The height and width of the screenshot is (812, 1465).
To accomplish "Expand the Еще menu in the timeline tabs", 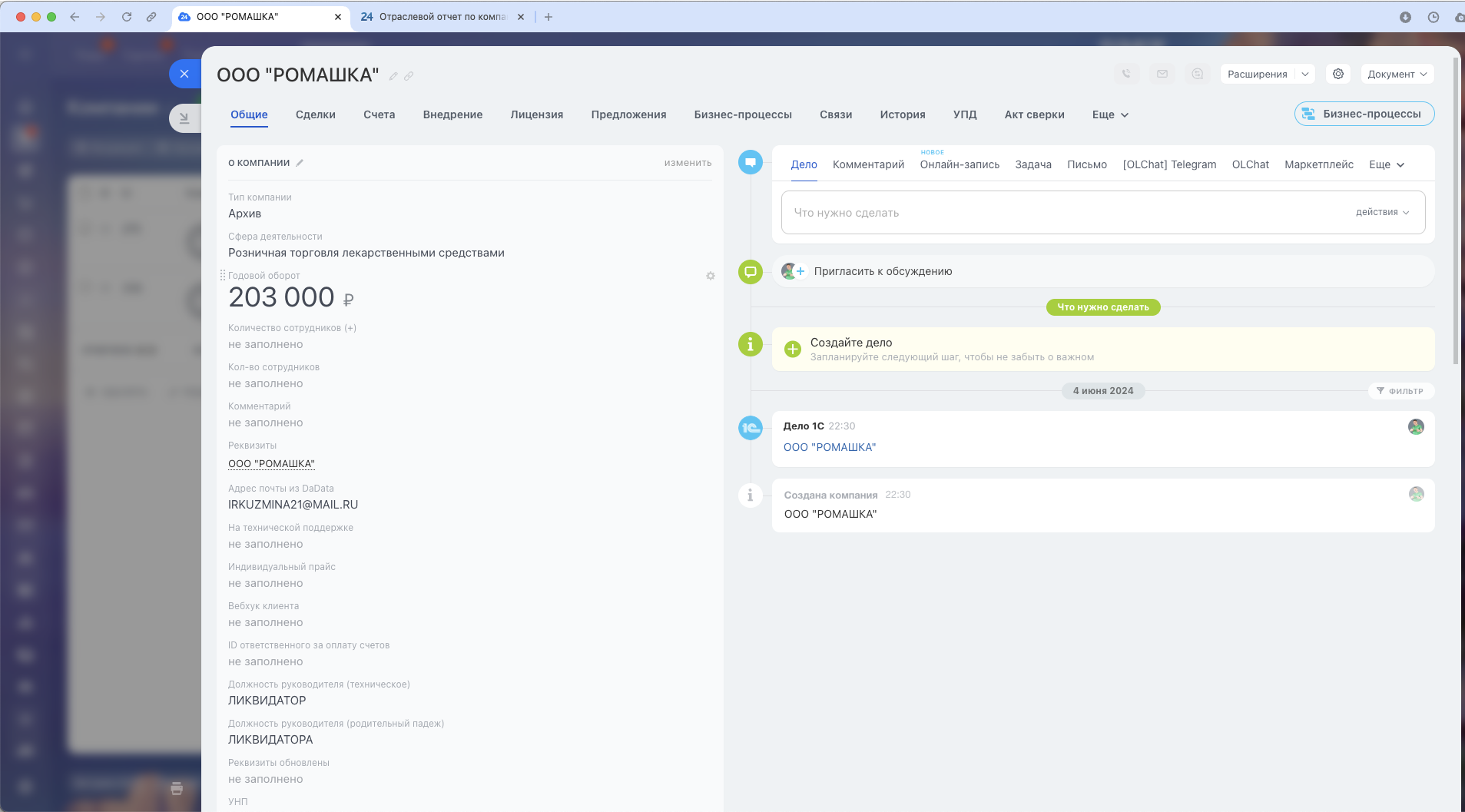I will pos(1387,164).
